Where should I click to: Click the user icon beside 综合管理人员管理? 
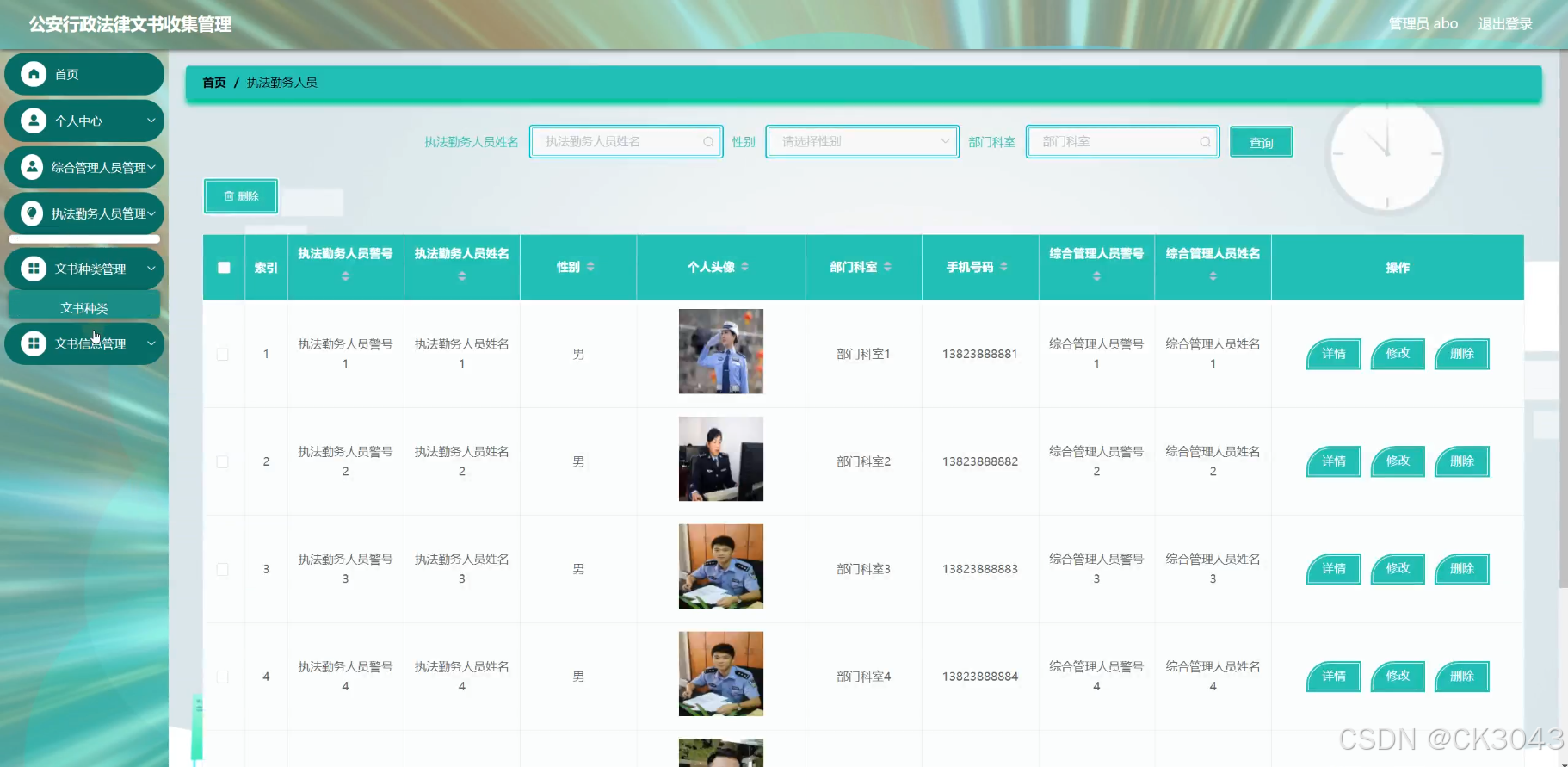[33, 167]
